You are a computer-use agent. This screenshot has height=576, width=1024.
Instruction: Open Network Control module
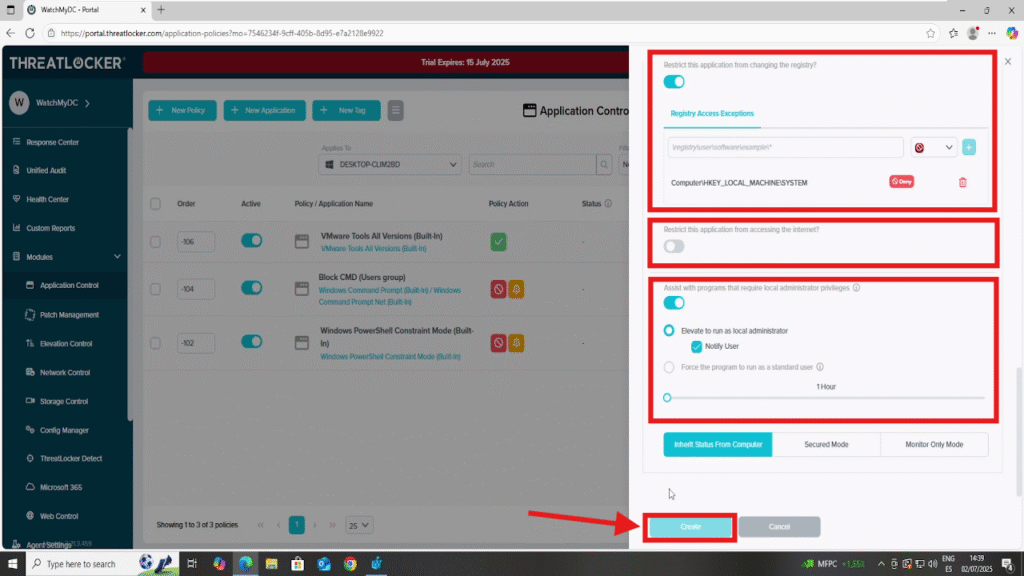65,372
